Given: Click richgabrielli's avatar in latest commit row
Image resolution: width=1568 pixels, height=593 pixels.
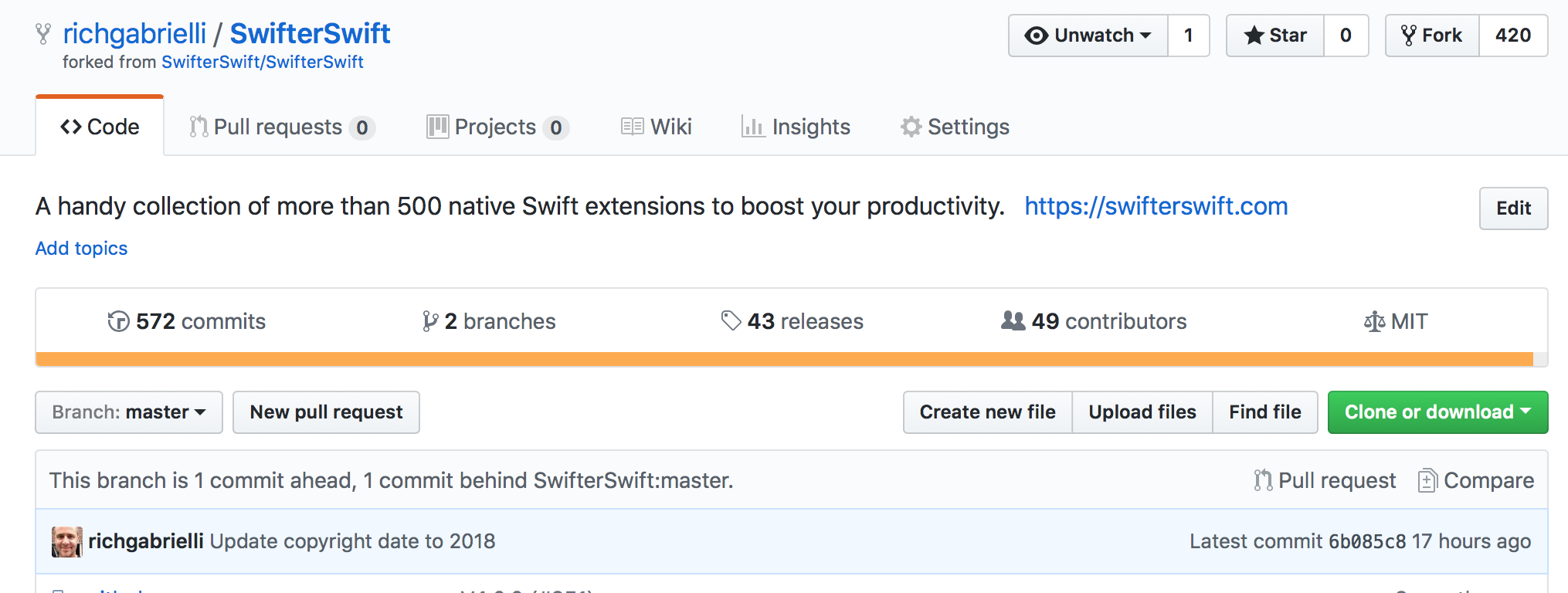Looking at the screenshot, I should coord(67,541).
